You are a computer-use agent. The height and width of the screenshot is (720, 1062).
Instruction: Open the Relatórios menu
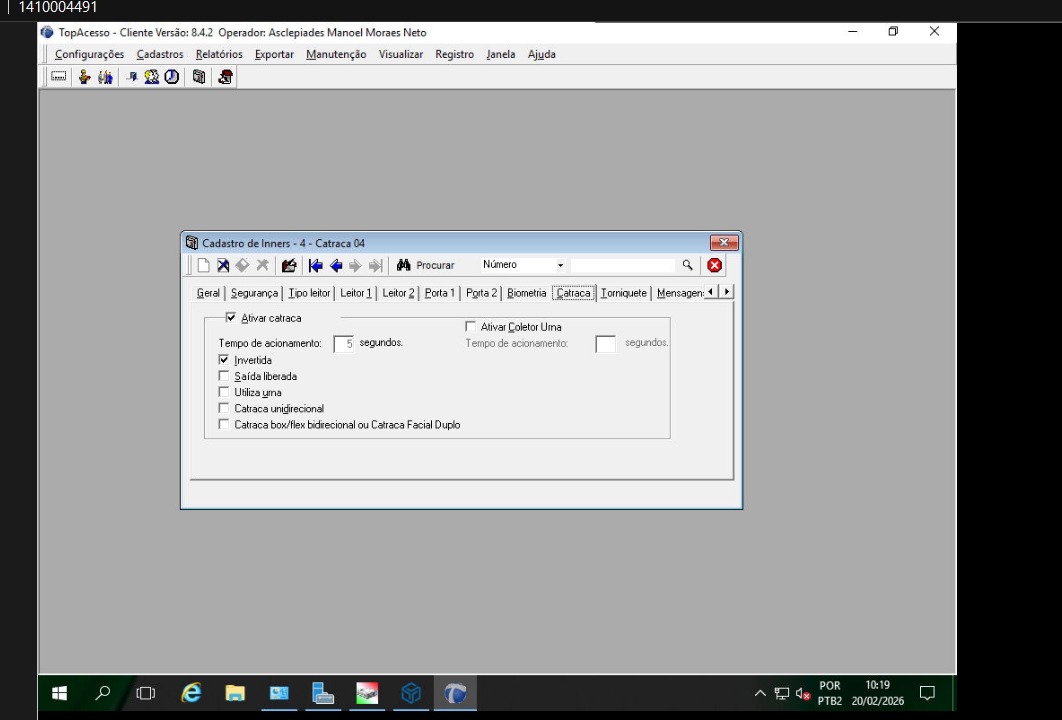tap(219, 54)
